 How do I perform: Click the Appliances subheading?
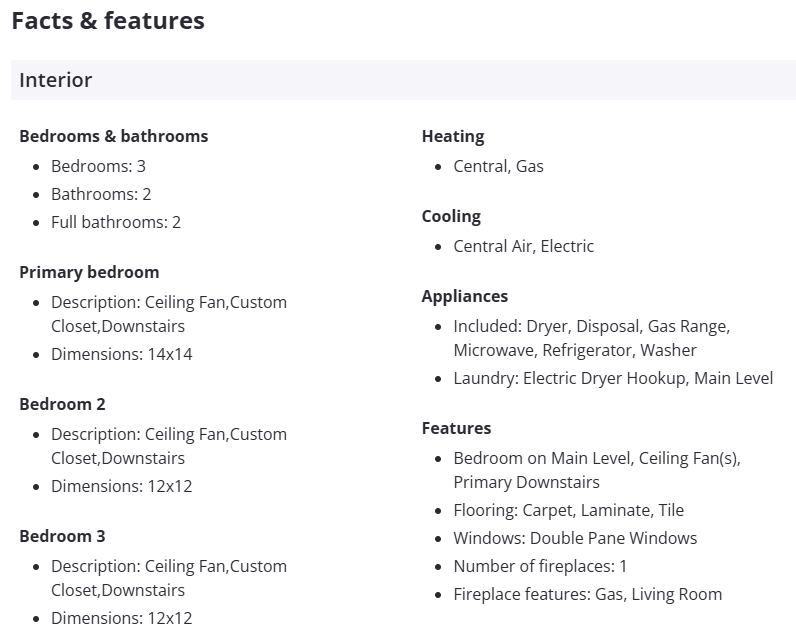tap(465, 296)
